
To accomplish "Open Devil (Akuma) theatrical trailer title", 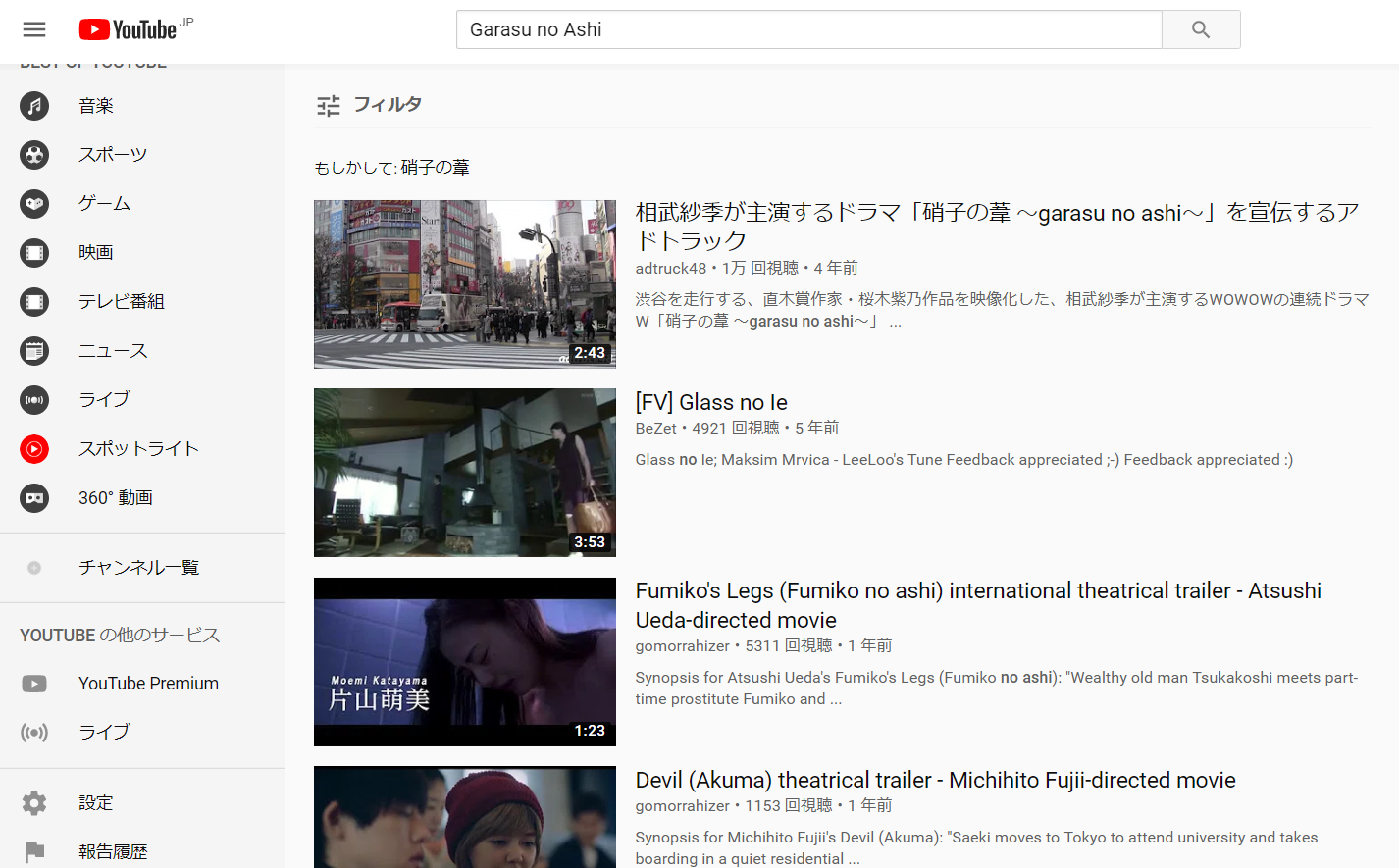I will [935, 780].
